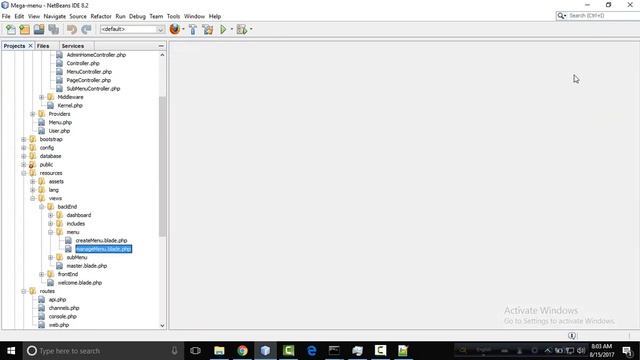Click the Build Project hammer icon
Viewport: 640px width, 360px height.
[x=193, y=29]
